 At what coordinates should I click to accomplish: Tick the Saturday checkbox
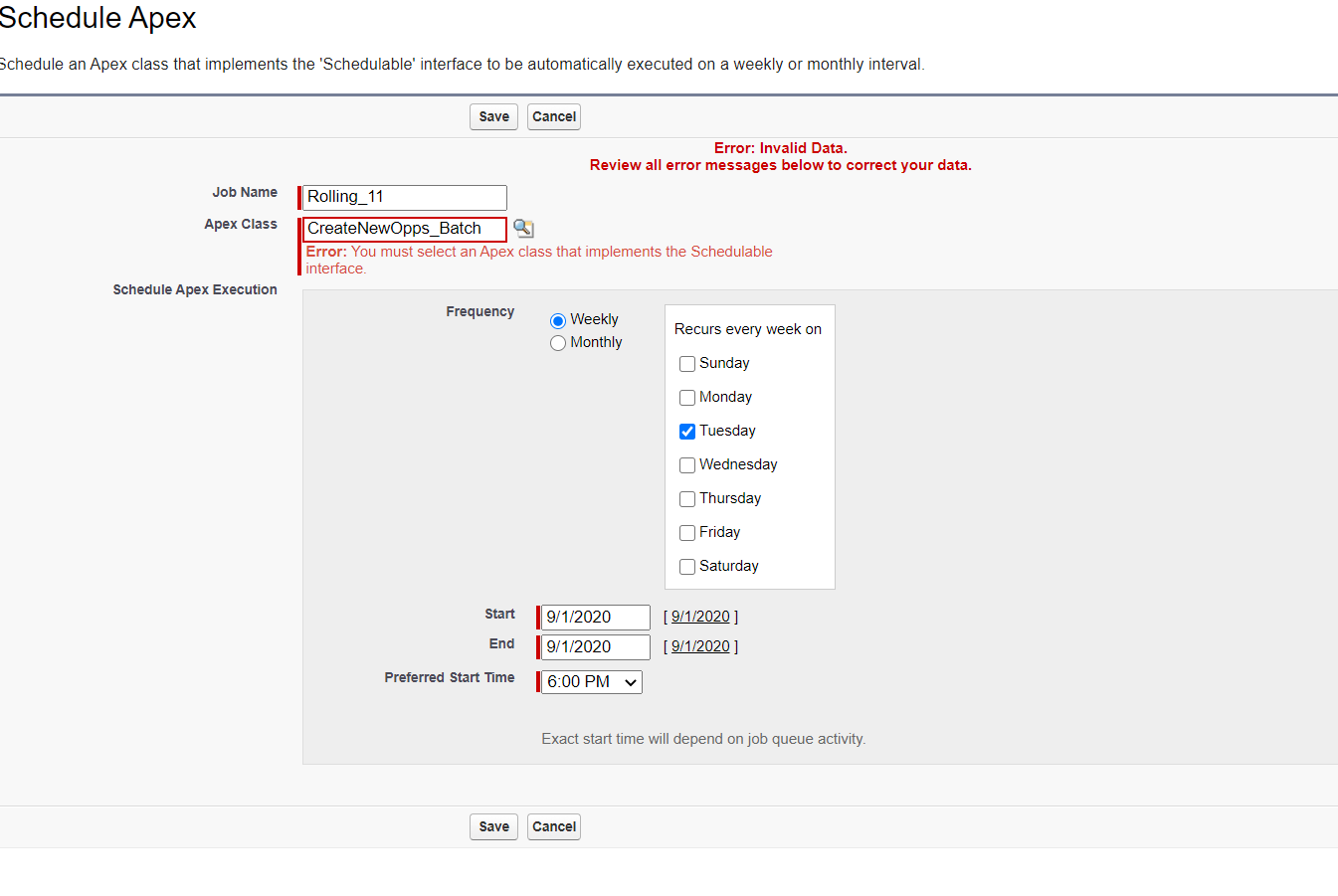(687, 567)
